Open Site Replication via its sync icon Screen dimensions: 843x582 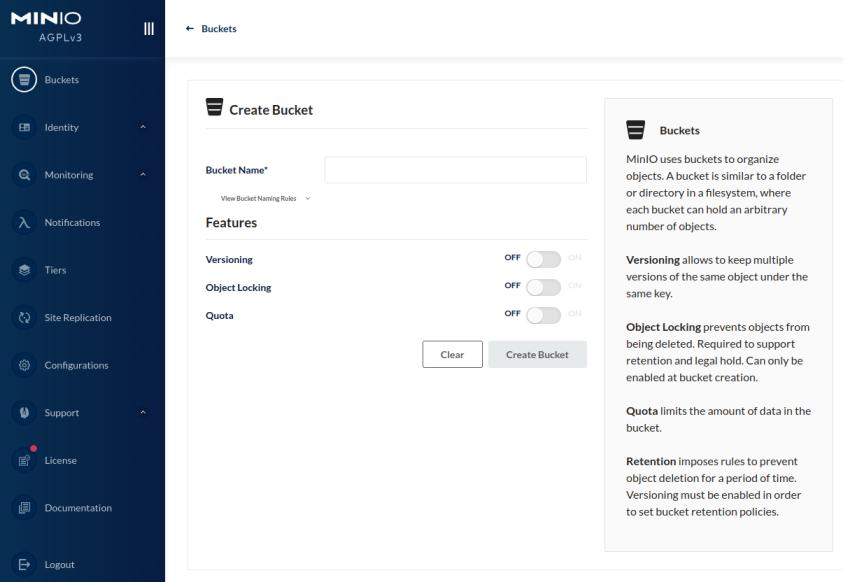coord(24,318)
